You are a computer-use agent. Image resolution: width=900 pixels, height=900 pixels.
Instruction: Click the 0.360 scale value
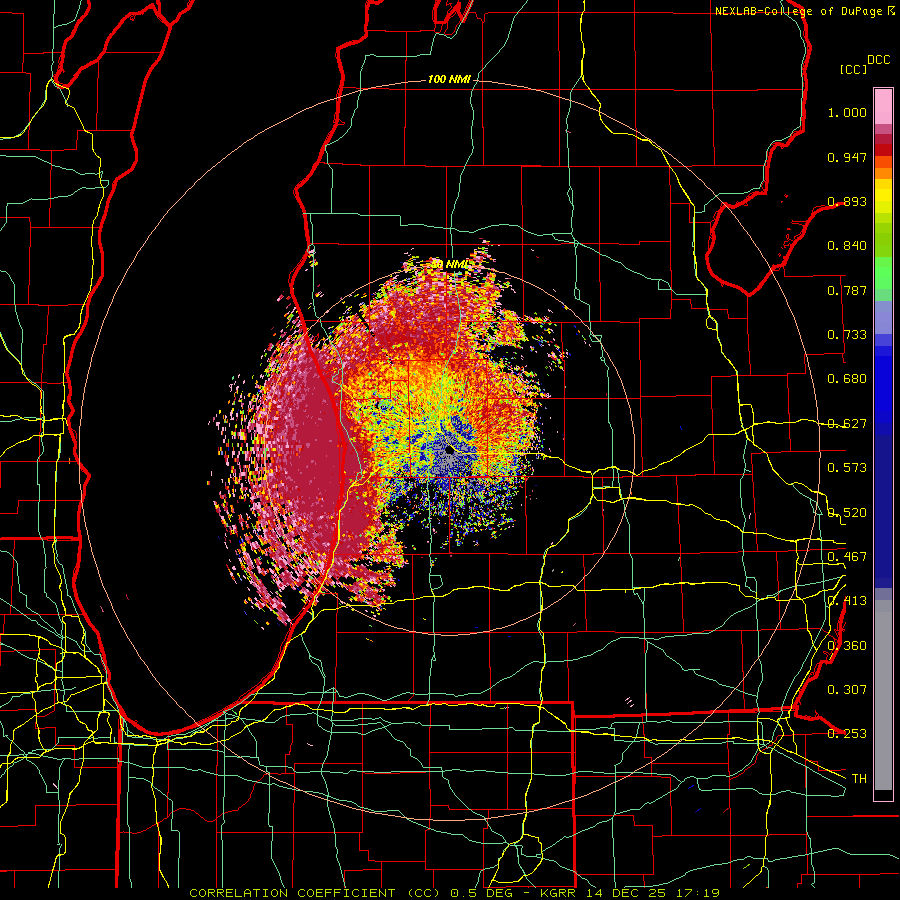(847, 646)
